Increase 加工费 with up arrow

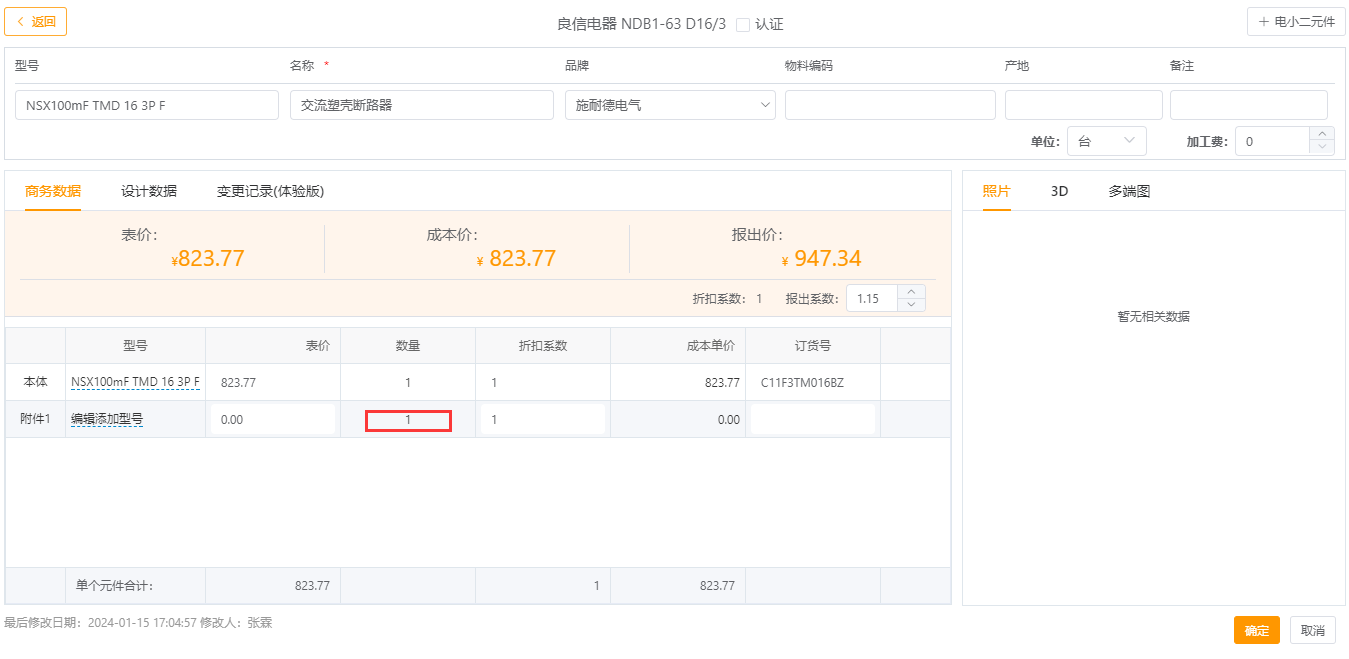pos(1322,134)
